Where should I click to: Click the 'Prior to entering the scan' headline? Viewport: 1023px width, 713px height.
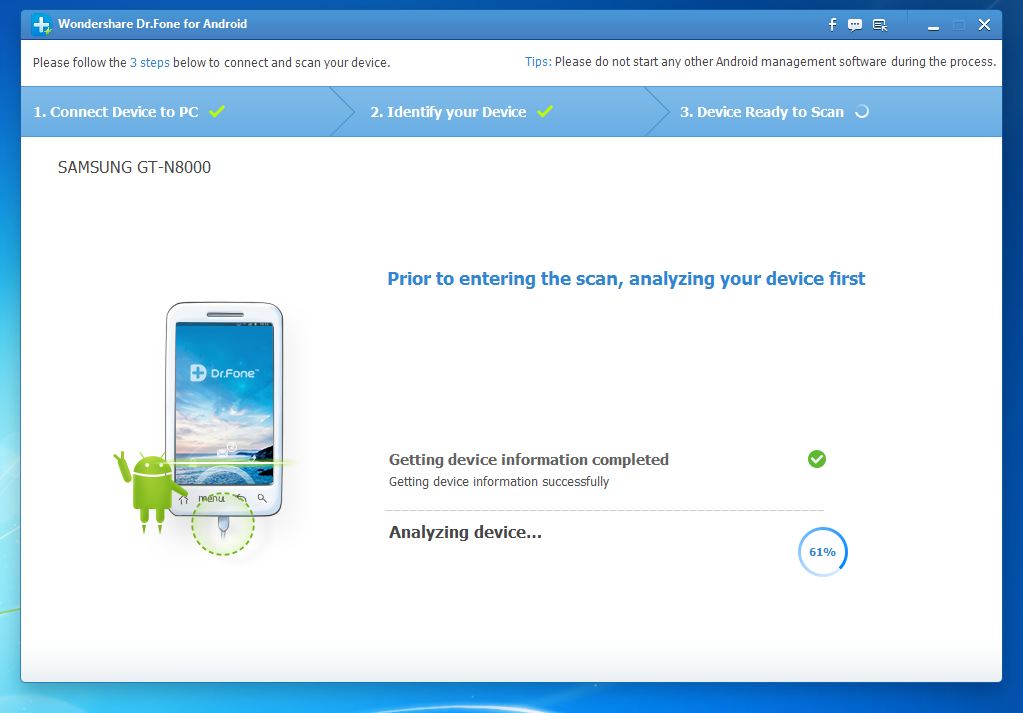coord(626,279)
